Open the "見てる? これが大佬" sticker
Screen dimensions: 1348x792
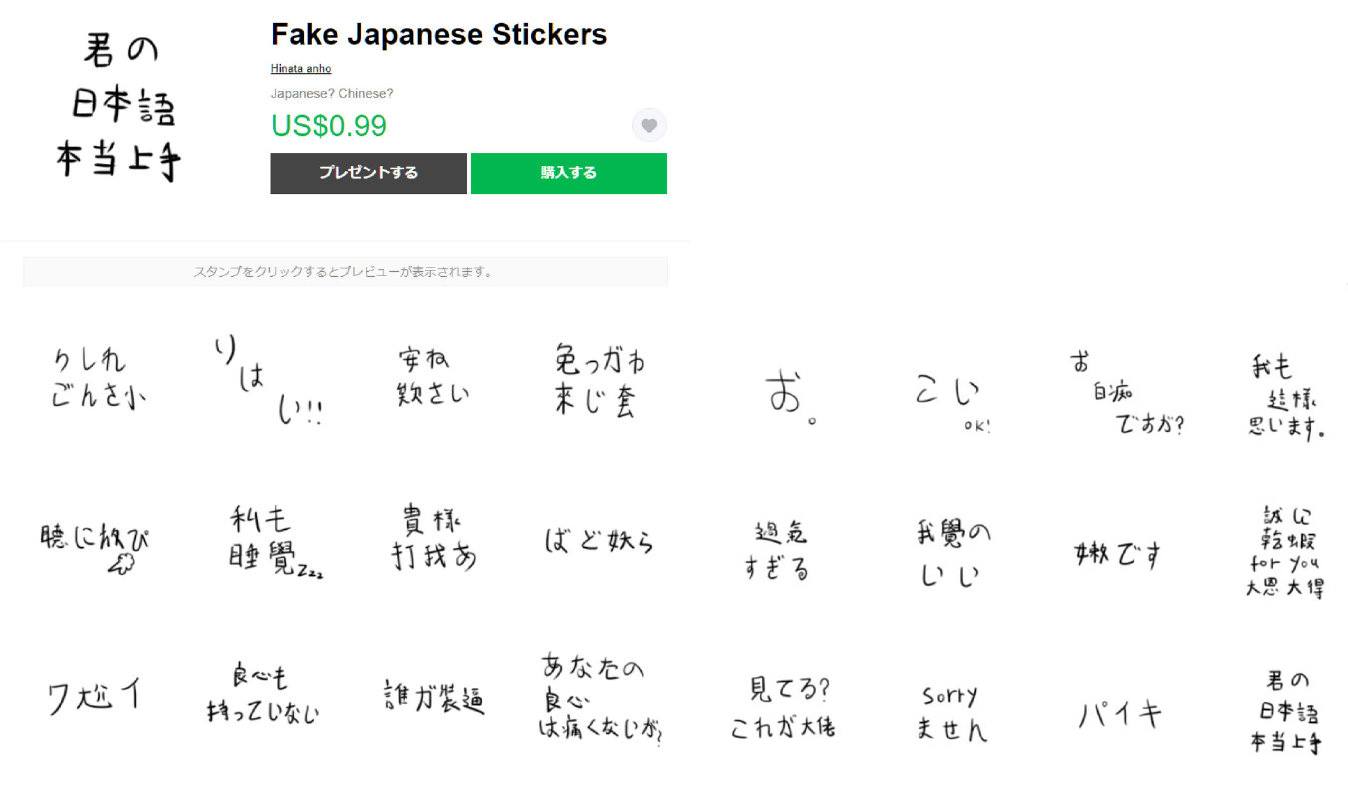click(782, 707)
